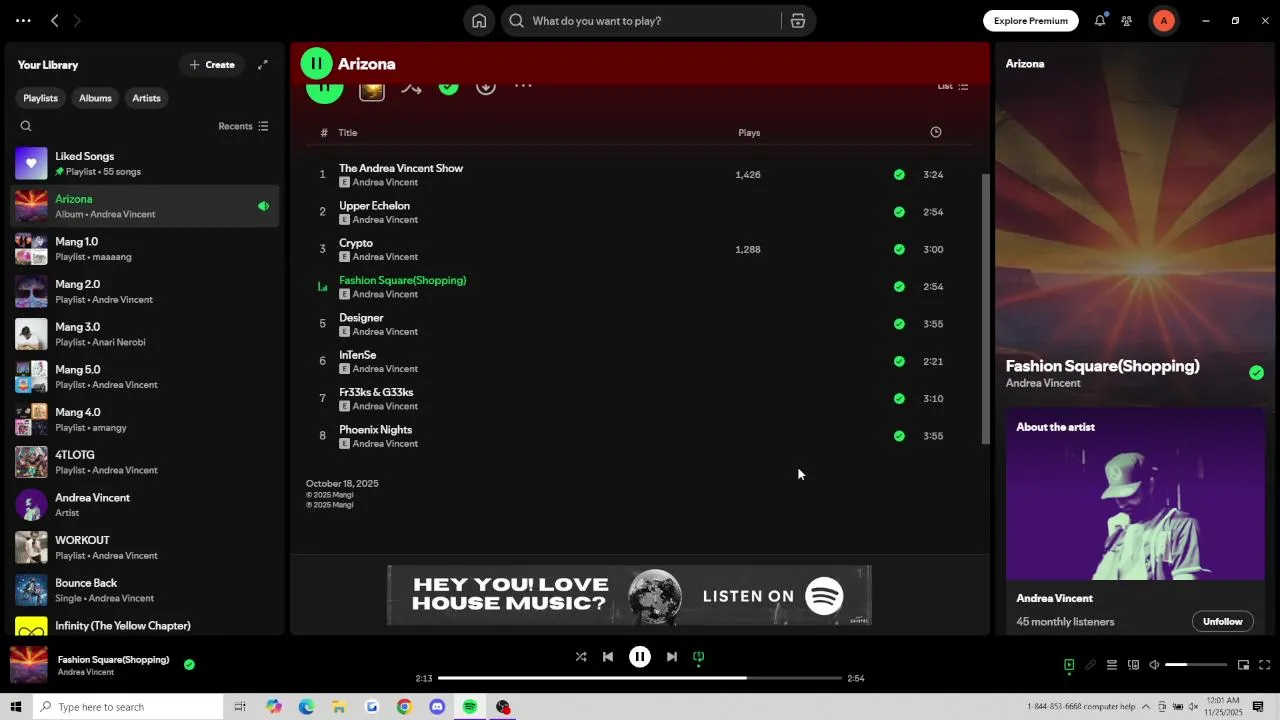Open Mang 1.0 playlist
The width and height of the screenshot is (1280, 720).
point(145,249)
